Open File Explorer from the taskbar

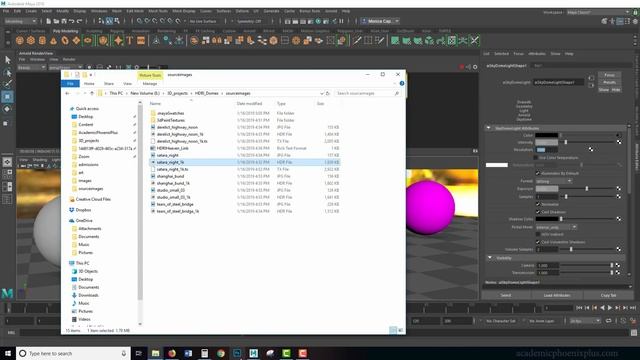click(156, 353)
